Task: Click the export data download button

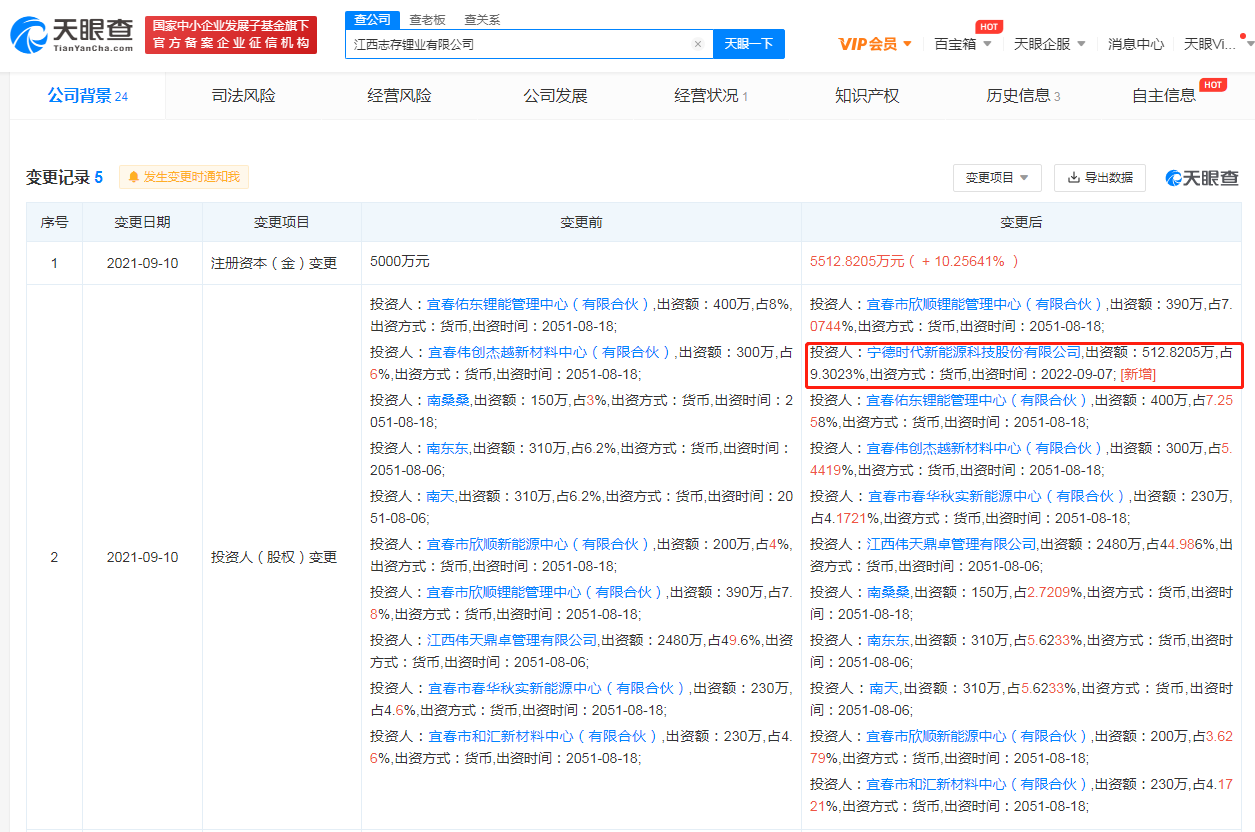Action: click(x=1099, y=177)
